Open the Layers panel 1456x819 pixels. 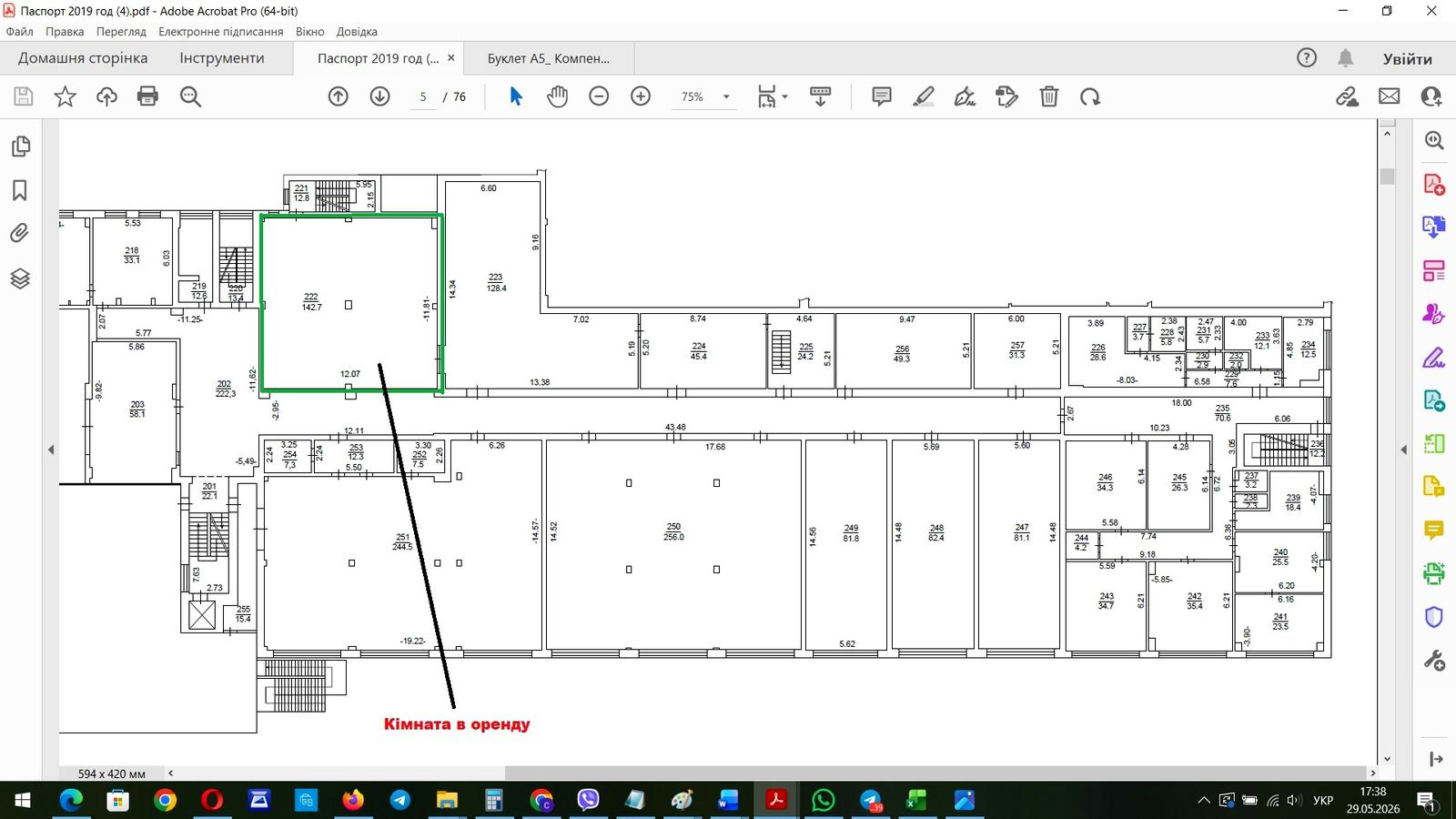20,278
